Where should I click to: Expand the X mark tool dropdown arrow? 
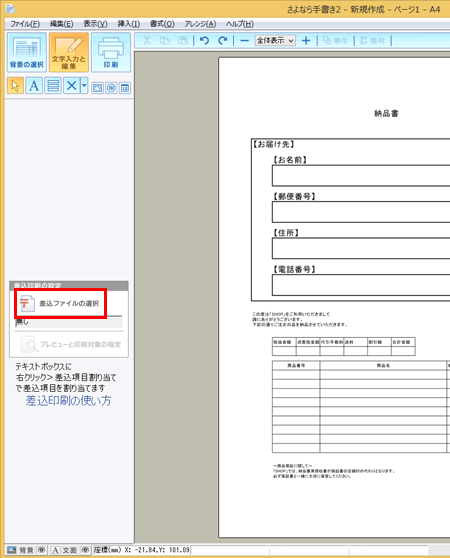pyautogui.click(x=84, y=85)
